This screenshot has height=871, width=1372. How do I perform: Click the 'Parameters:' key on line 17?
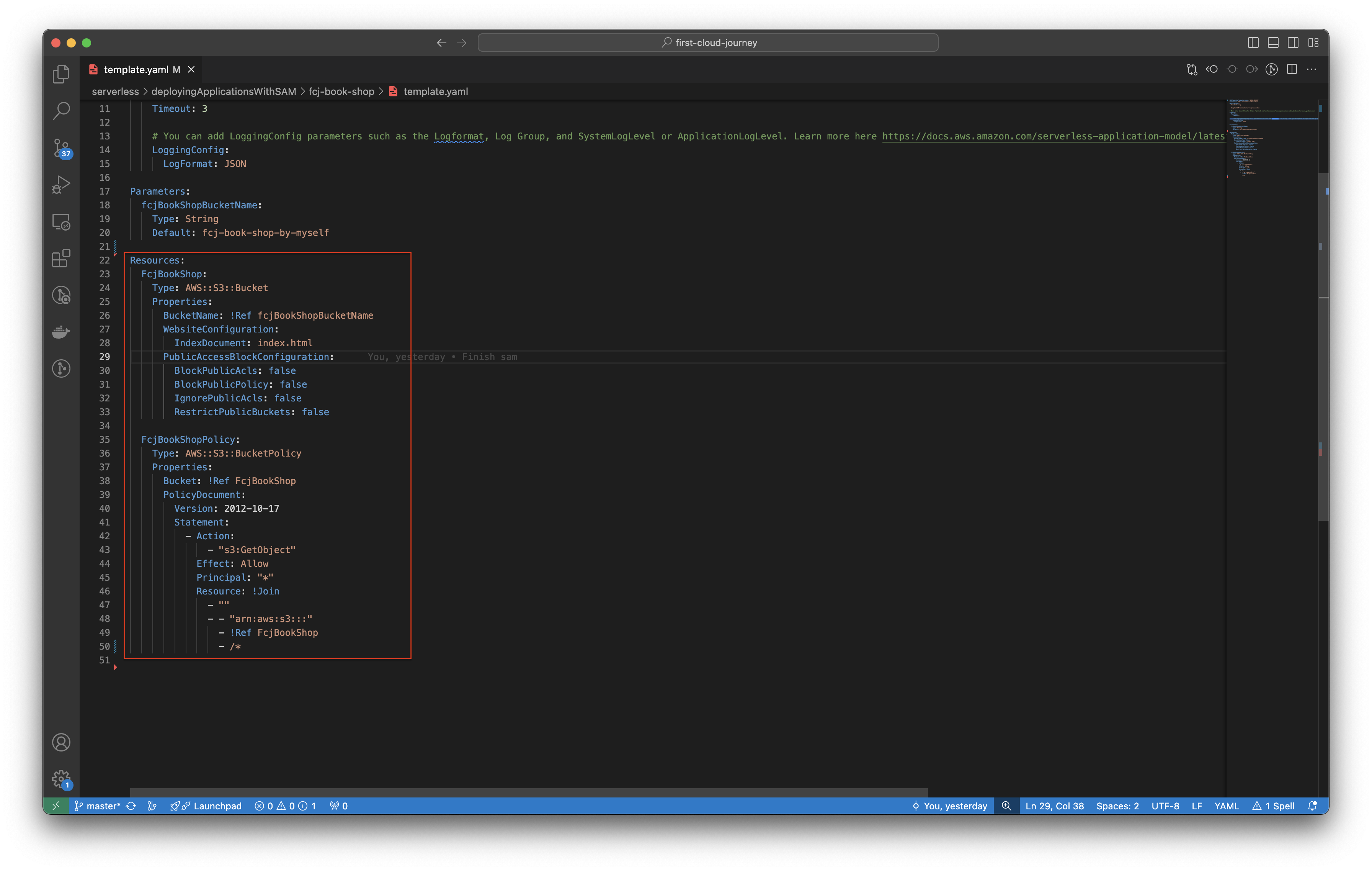(x=160, y=192)
